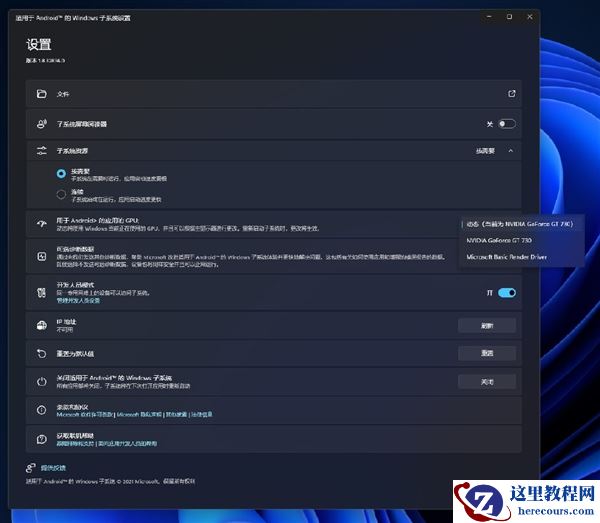Open the 法律信息 link
600x523 pixels.
point(202,414)
